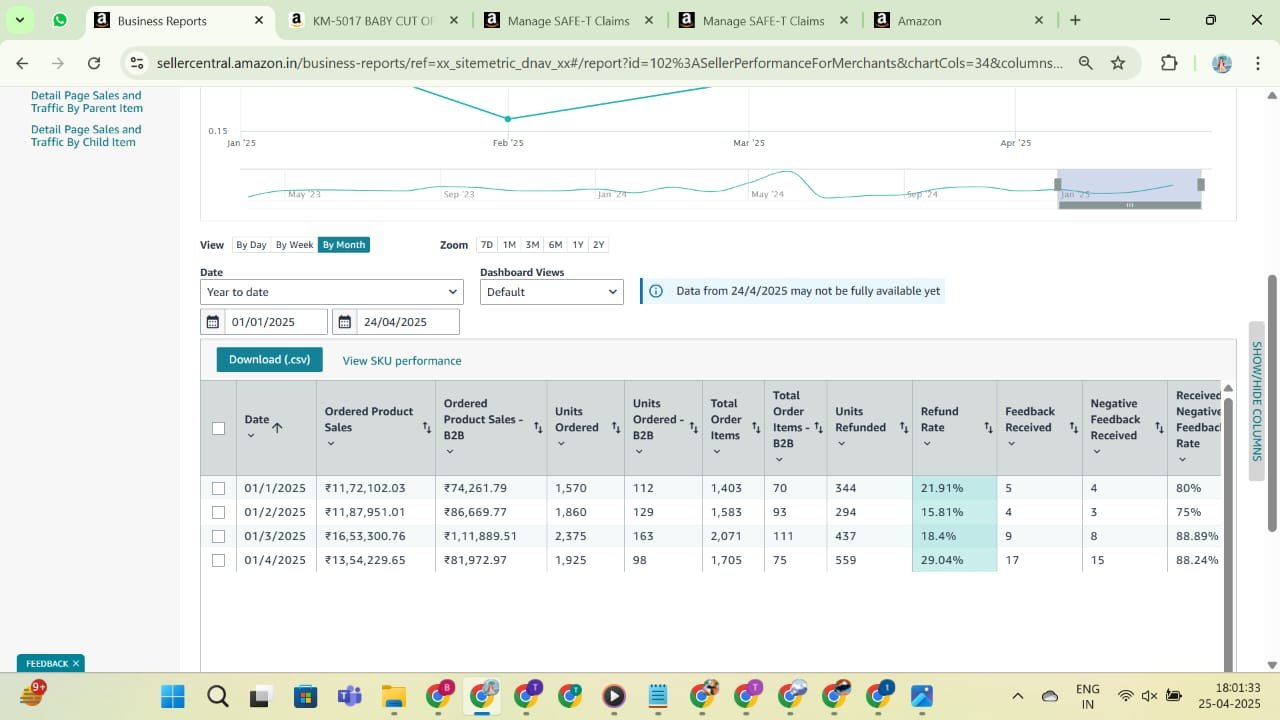
Task: Open View SKU performance link
Action: [402, 361]
